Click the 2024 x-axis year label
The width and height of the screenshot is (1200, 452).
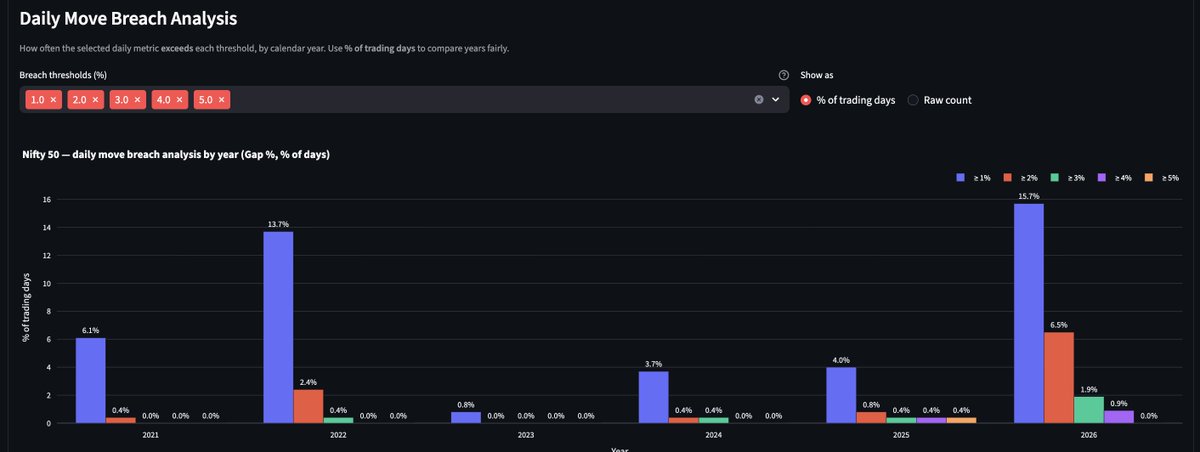tap(713, 436)
